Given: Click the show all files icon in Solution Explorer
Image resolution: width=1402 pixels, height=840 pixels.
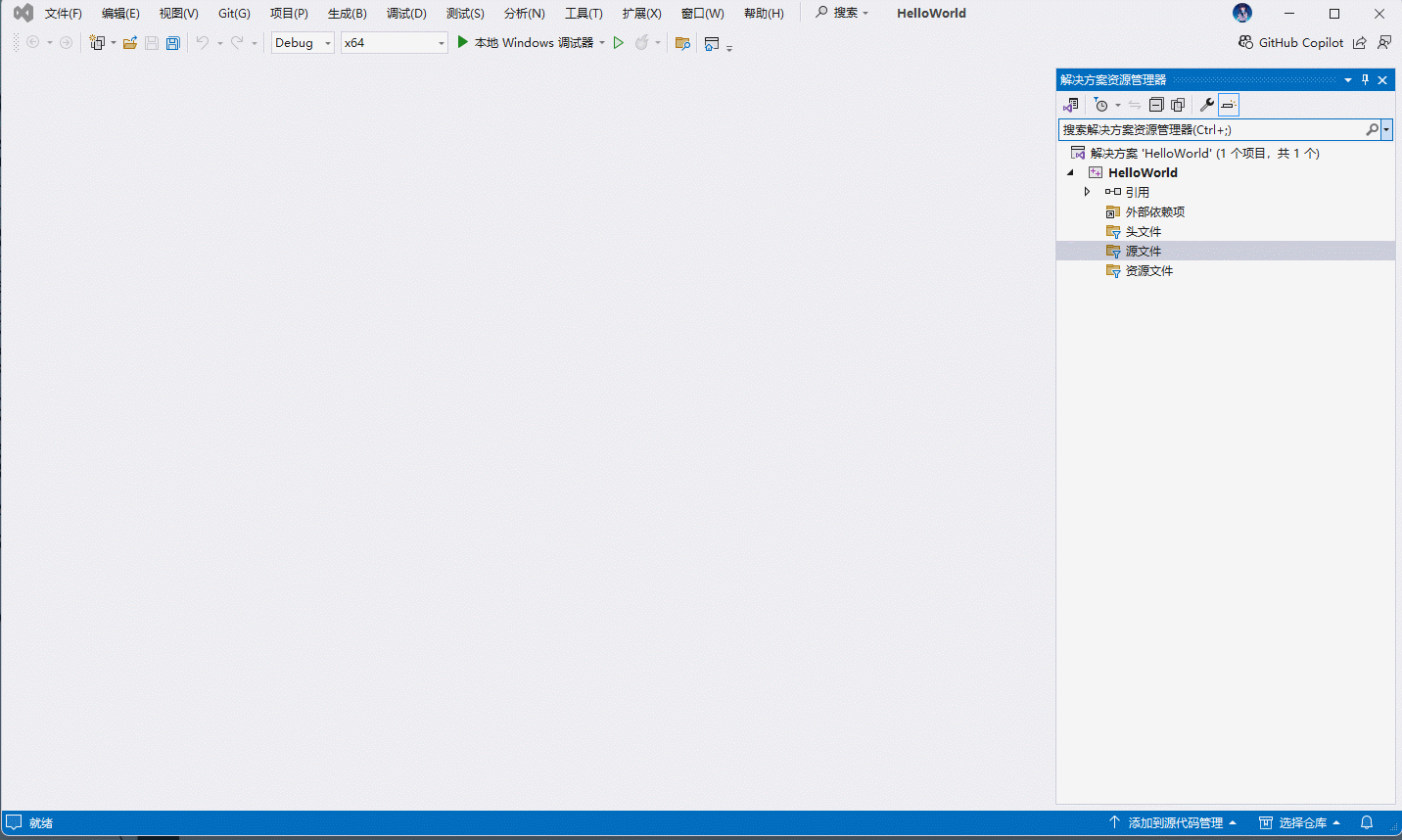Looking at the screenshot, I should 1178,105.
